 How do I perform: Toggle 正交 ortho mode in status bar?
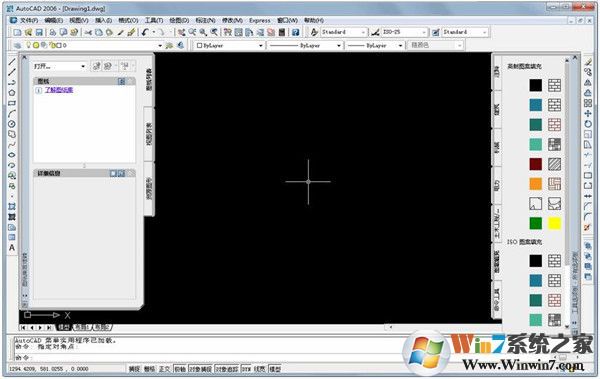pos(165,369)
